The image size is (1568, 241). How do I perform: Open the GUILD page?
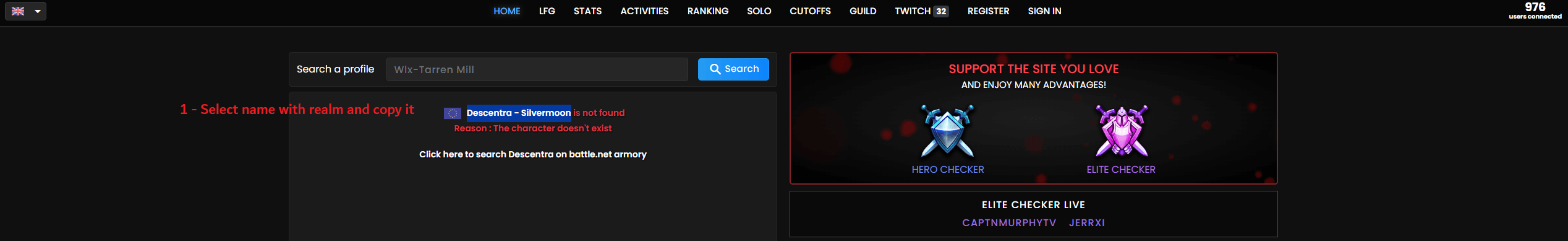click(x=863, y=11)
